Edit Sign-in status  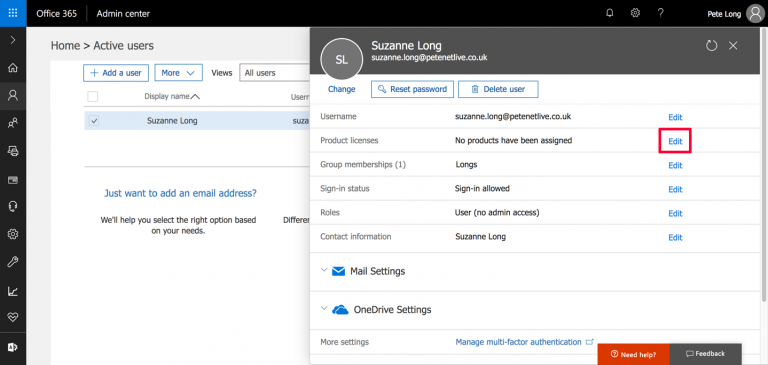[675, 189]
